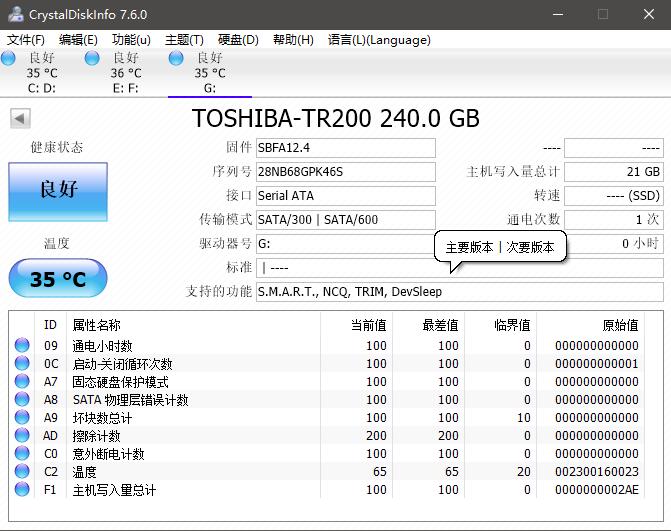671x531 pixels.
Task: Open the 帮助(H) menu
Action: 293,40
